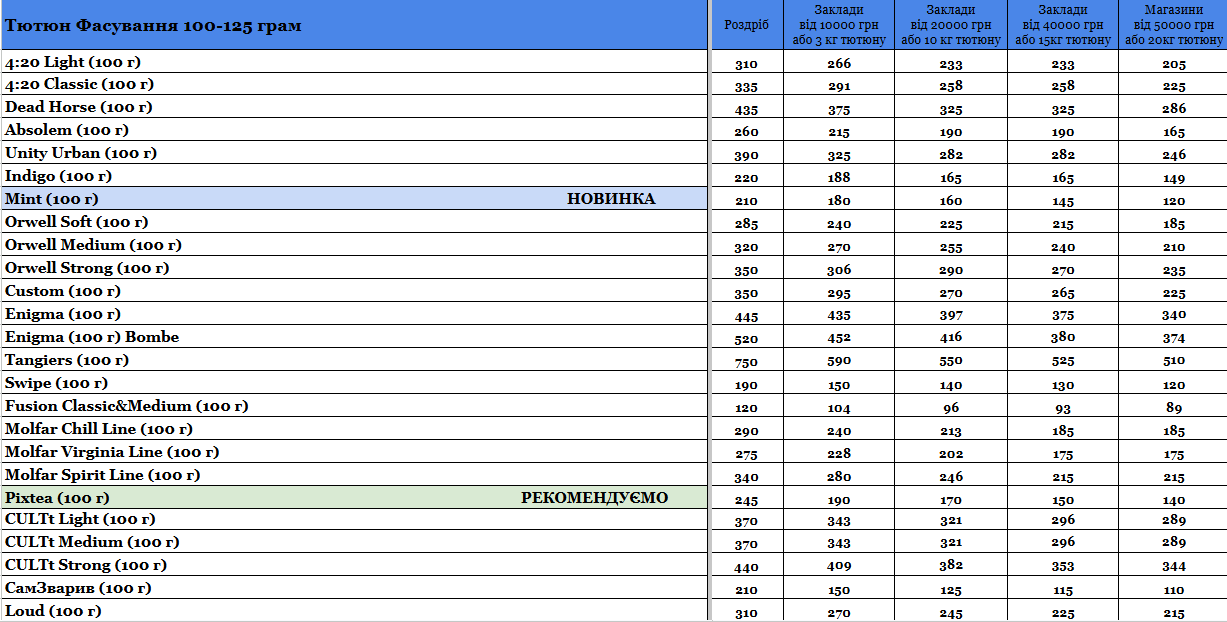Click Orwell Strong price 306

(x=839, y=269)
